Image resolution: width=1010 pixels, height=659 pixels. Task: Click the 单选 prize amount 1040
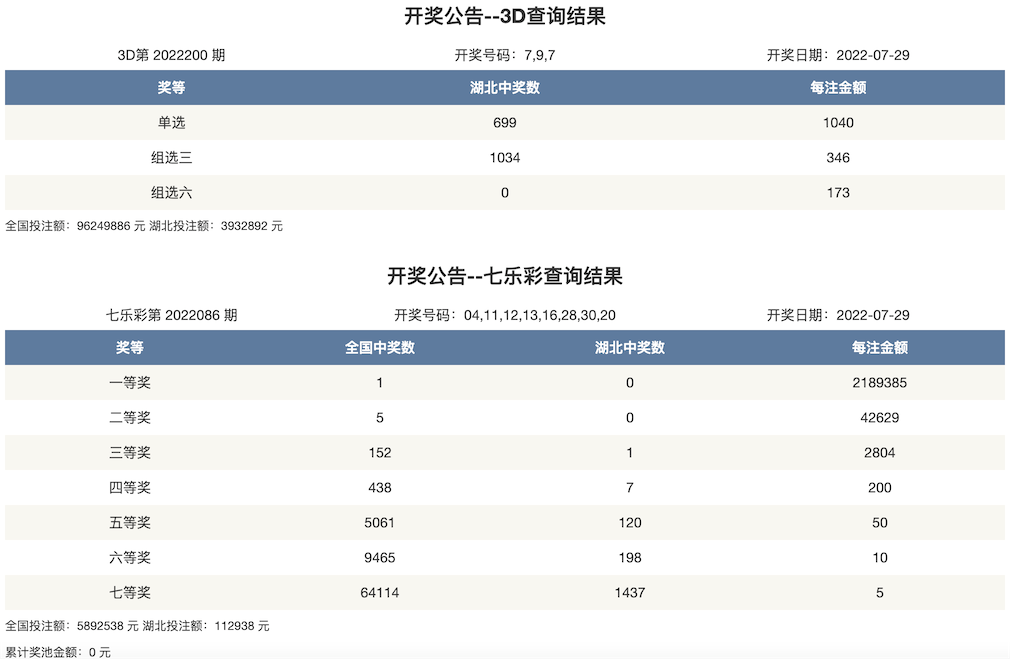coord(838,122)
